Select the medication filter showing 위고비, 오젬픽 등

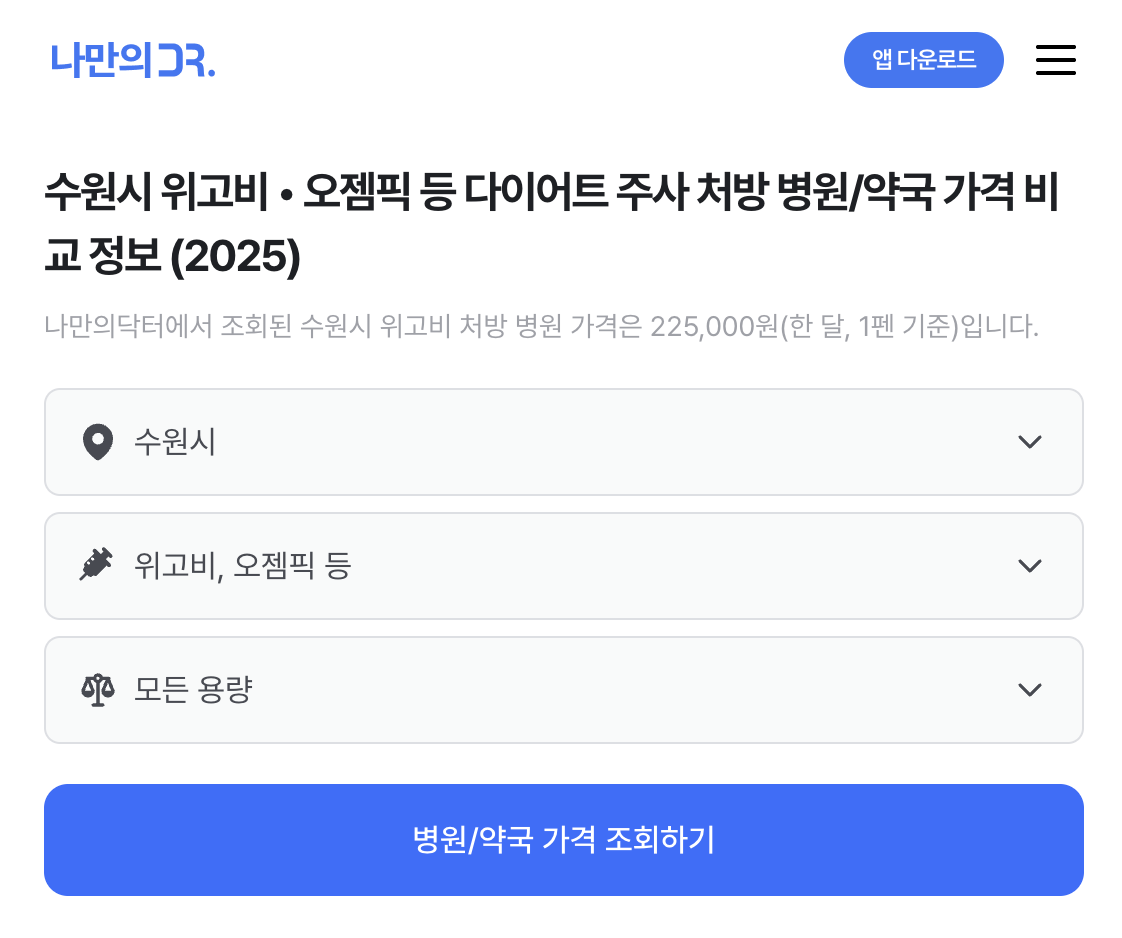563,566
